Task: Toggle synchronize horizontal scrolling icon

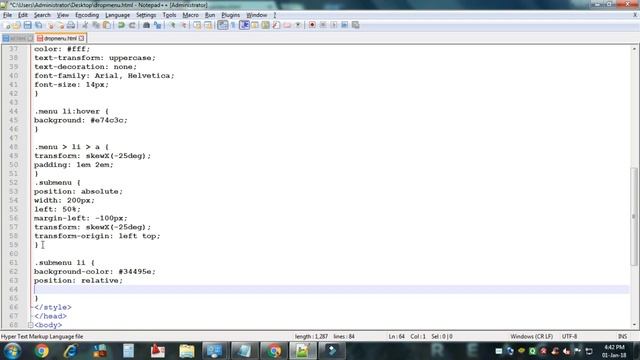Action: point(208,25)
